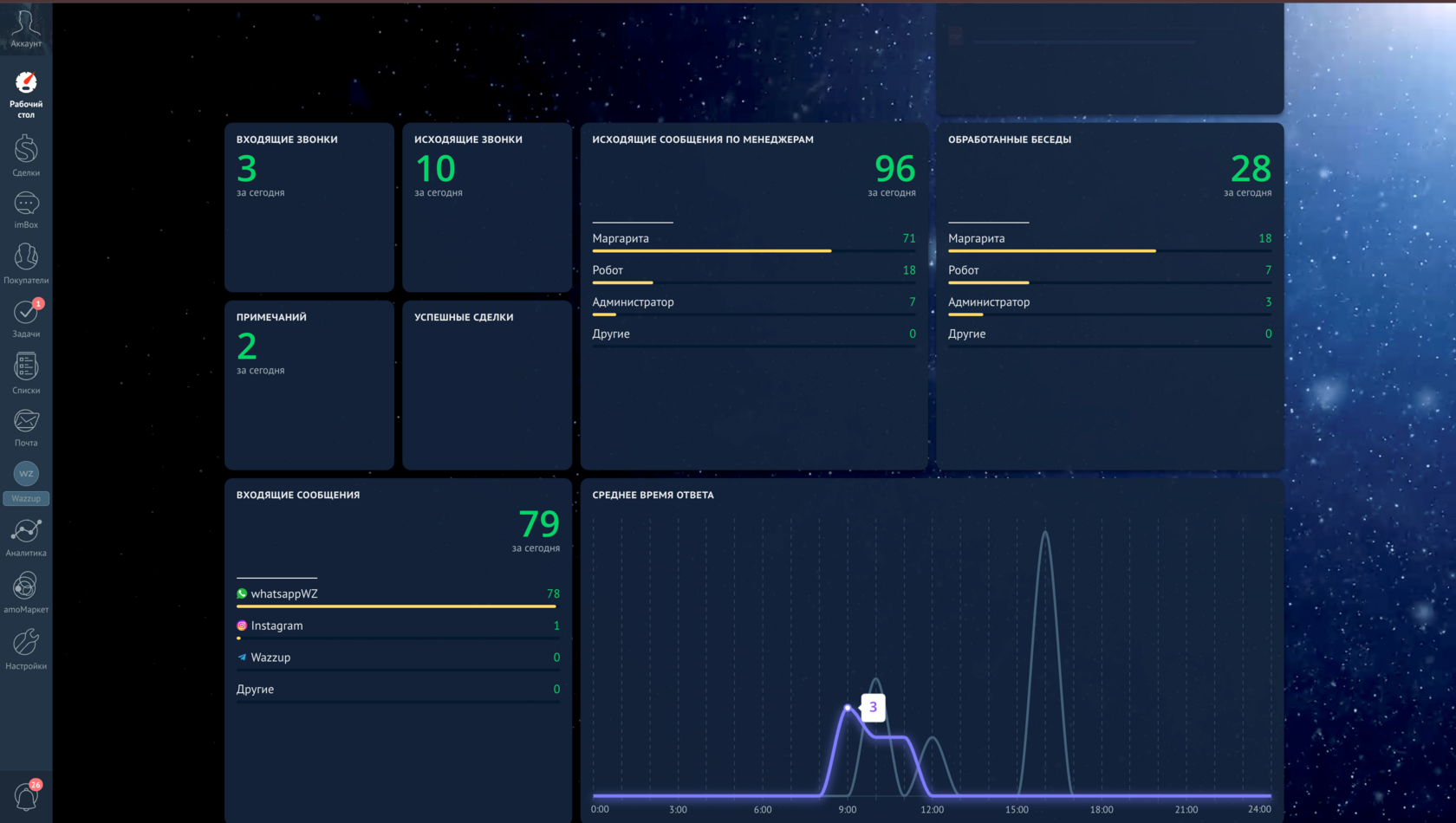The height and width of the screenshot is (823, 1456).
Task: Click the value 71 for Маргарита
Action: pos(909,238)
